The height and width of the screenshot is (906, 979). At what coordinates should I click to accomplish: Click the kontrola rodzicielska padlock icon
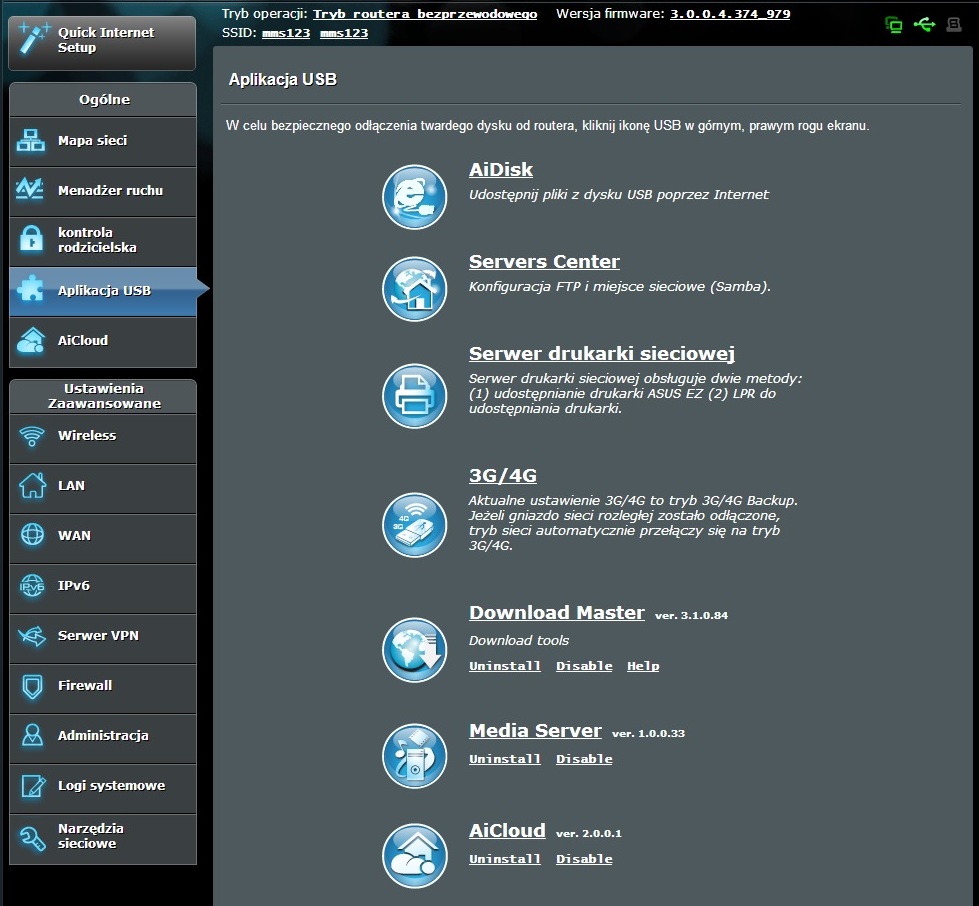(31, 239)
